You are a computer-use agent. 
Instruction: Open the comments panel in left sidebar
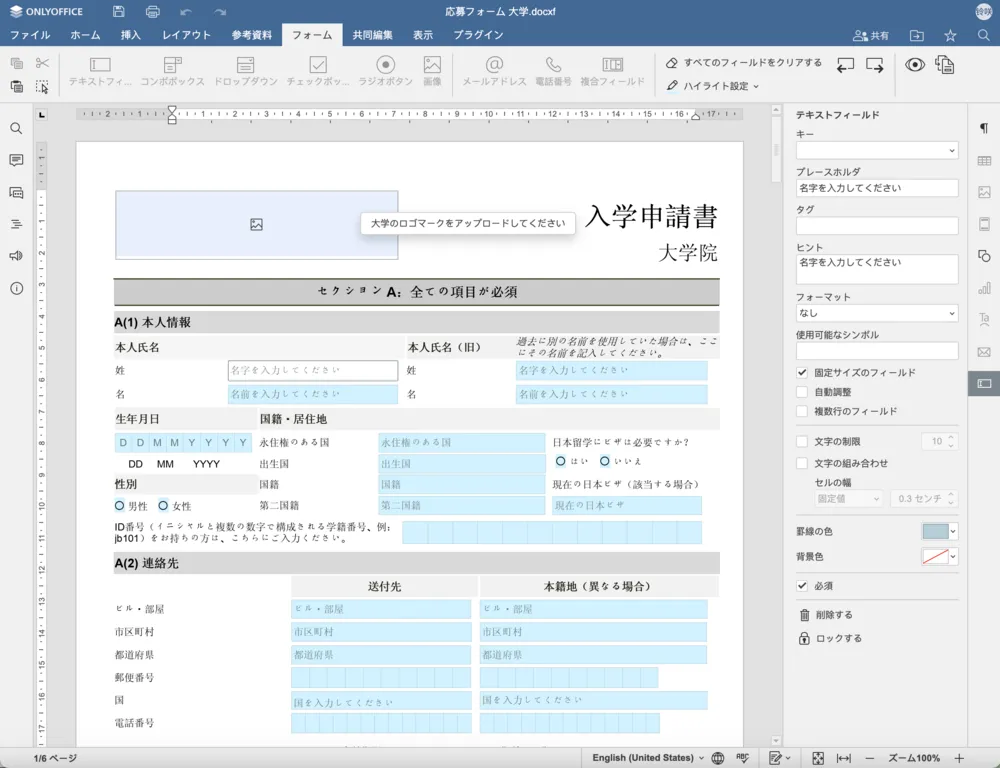pos(16,160)
